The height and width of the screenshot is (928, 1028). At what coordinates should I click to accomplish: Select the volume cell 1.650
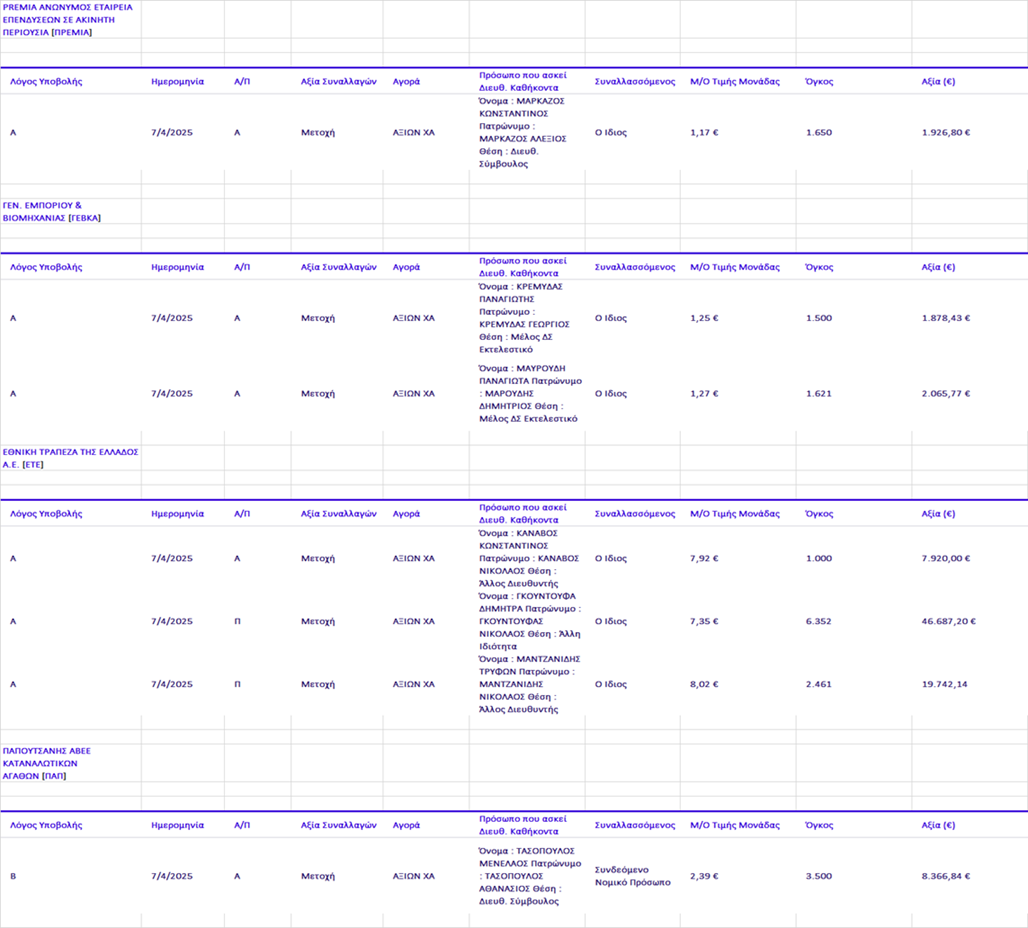tap(819, 132)
